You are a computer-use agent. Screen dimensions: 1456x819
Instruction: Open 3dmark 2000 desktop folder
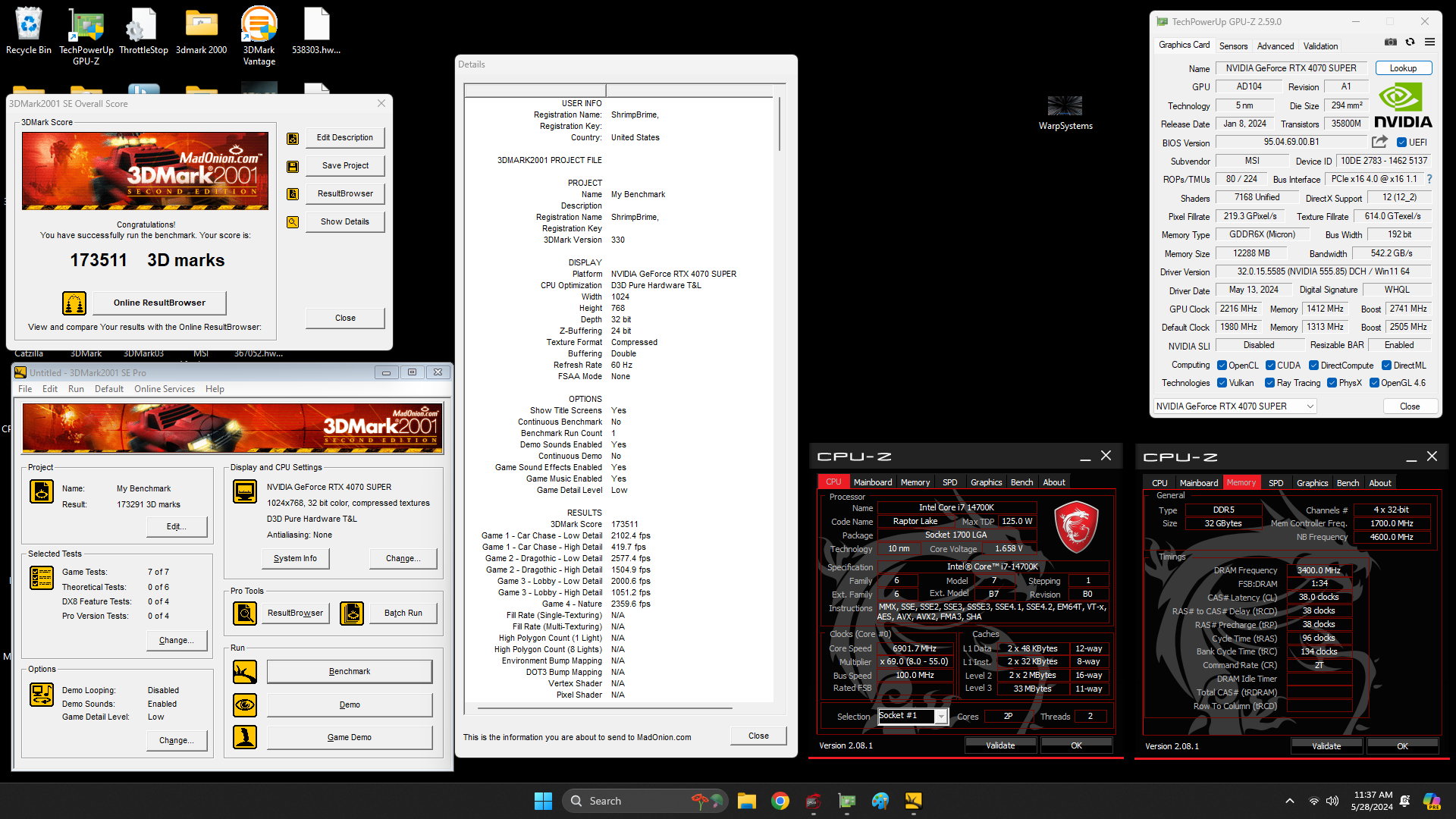[x=202, y=30]
